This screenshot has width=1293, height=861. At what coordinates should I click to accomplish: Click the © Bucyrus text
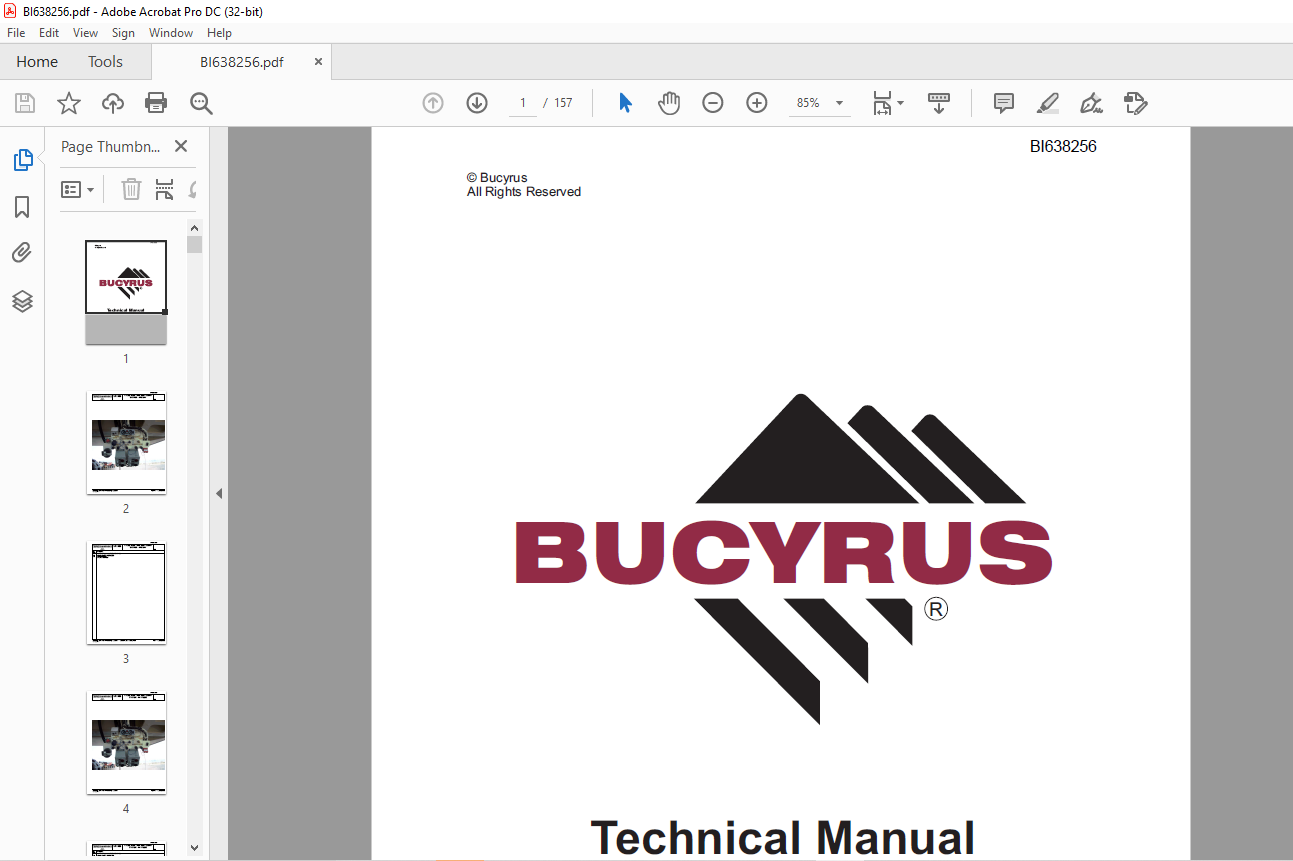click(497, 178)
